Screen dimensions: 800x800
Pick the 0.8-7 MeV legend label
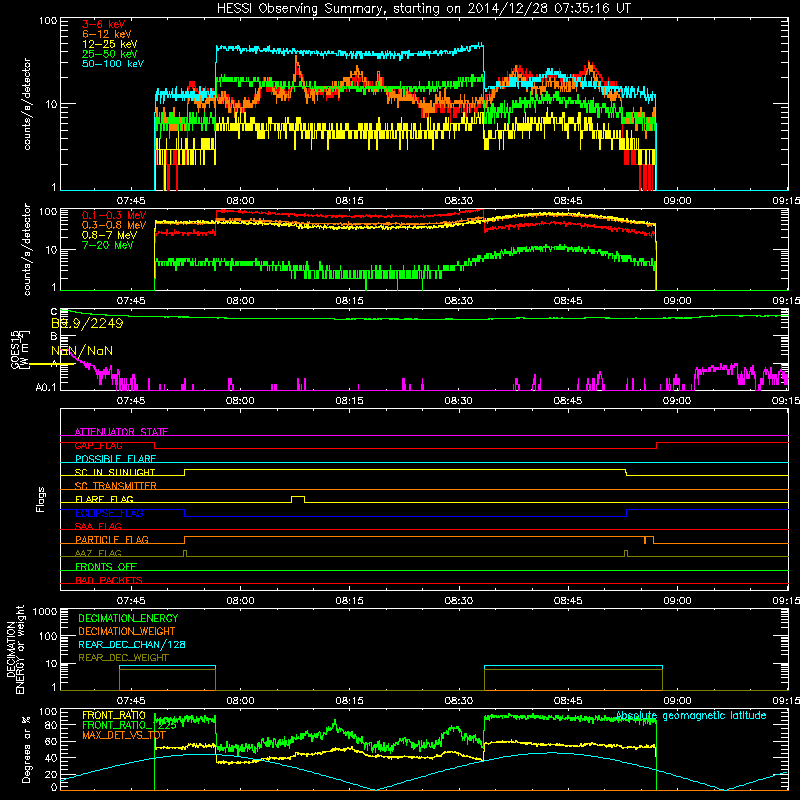[x=110, y=235]
